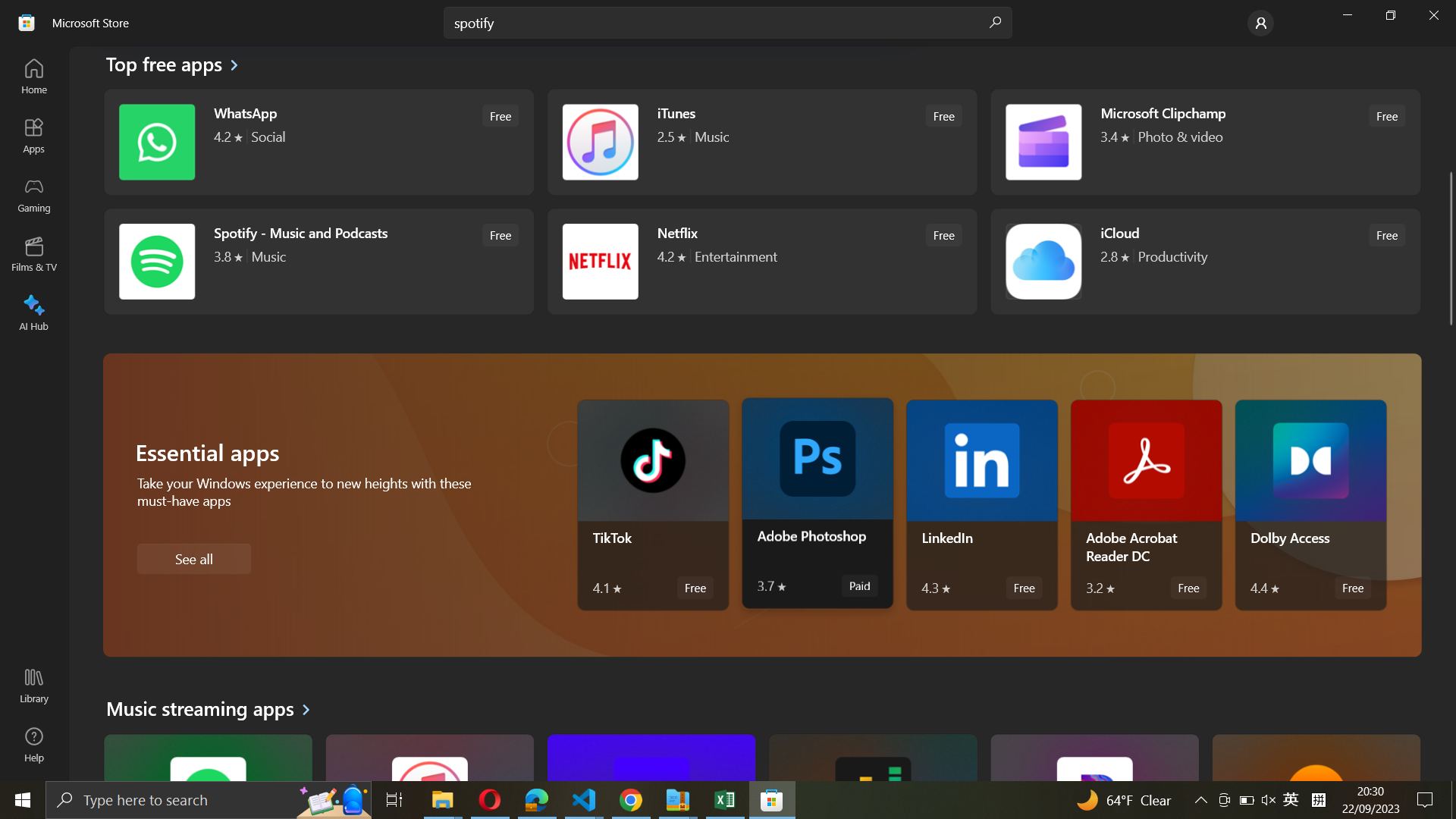
Task: Click Free button for WhatsApp
Action: pyautogui.click(x=500, y=116)
